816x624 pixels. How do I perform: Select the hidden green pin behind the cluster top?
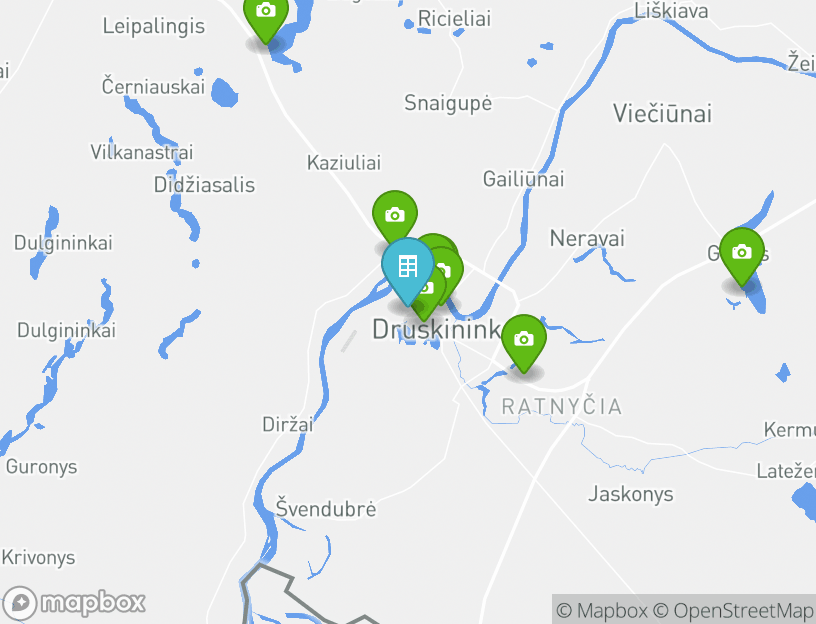click(440, 241)
